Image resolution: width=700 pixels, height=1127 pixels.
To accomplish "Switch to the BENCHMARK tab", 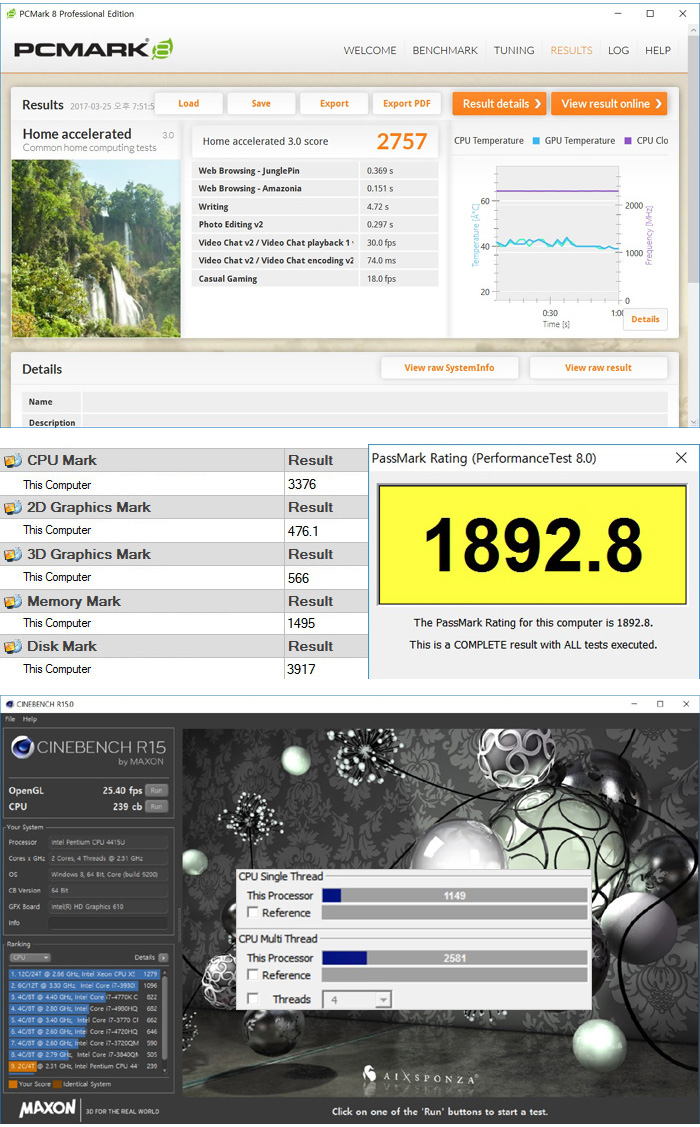I will [445, 50].
